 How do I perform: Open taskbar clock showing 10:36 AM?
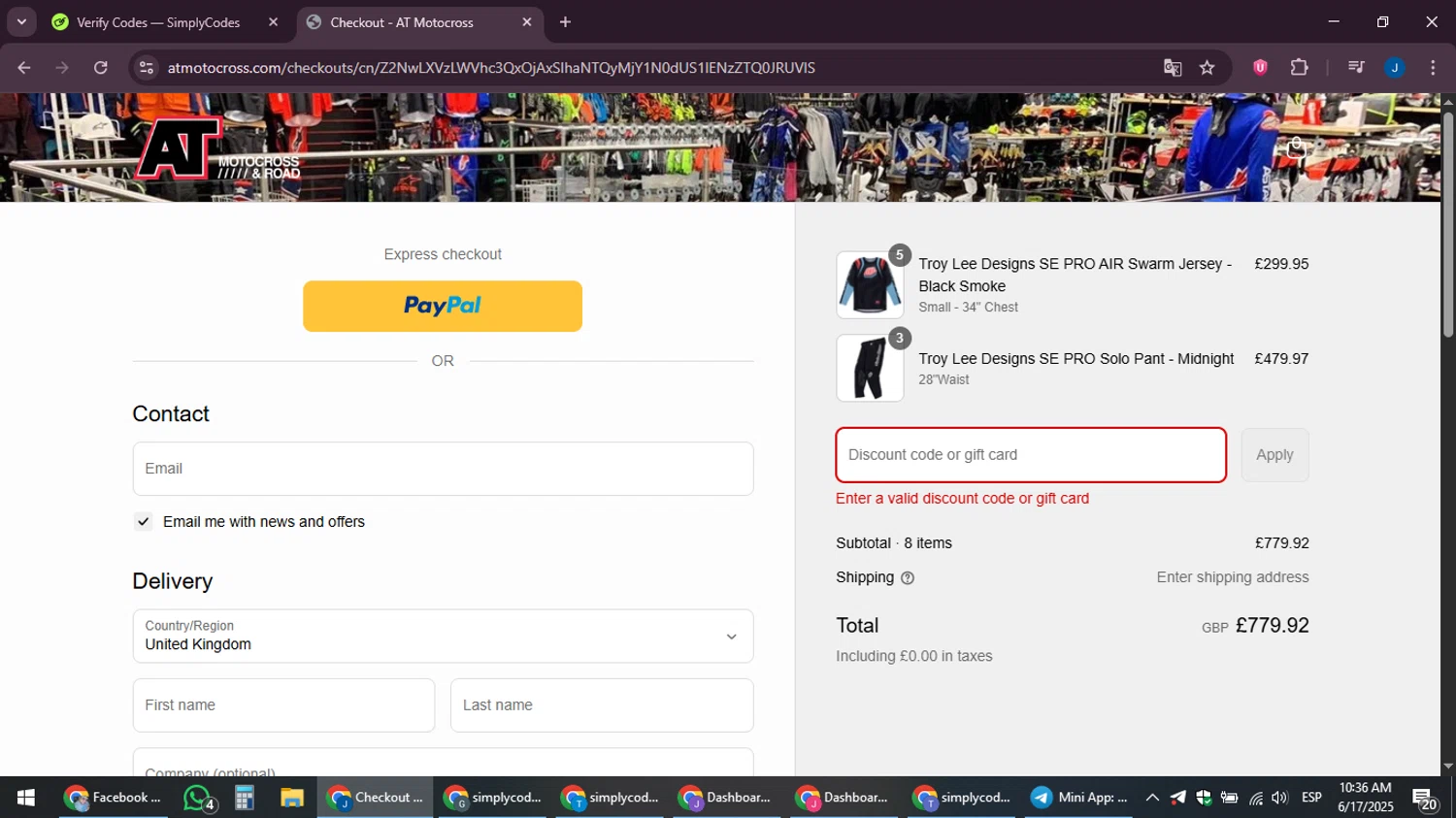[1365, 798]
